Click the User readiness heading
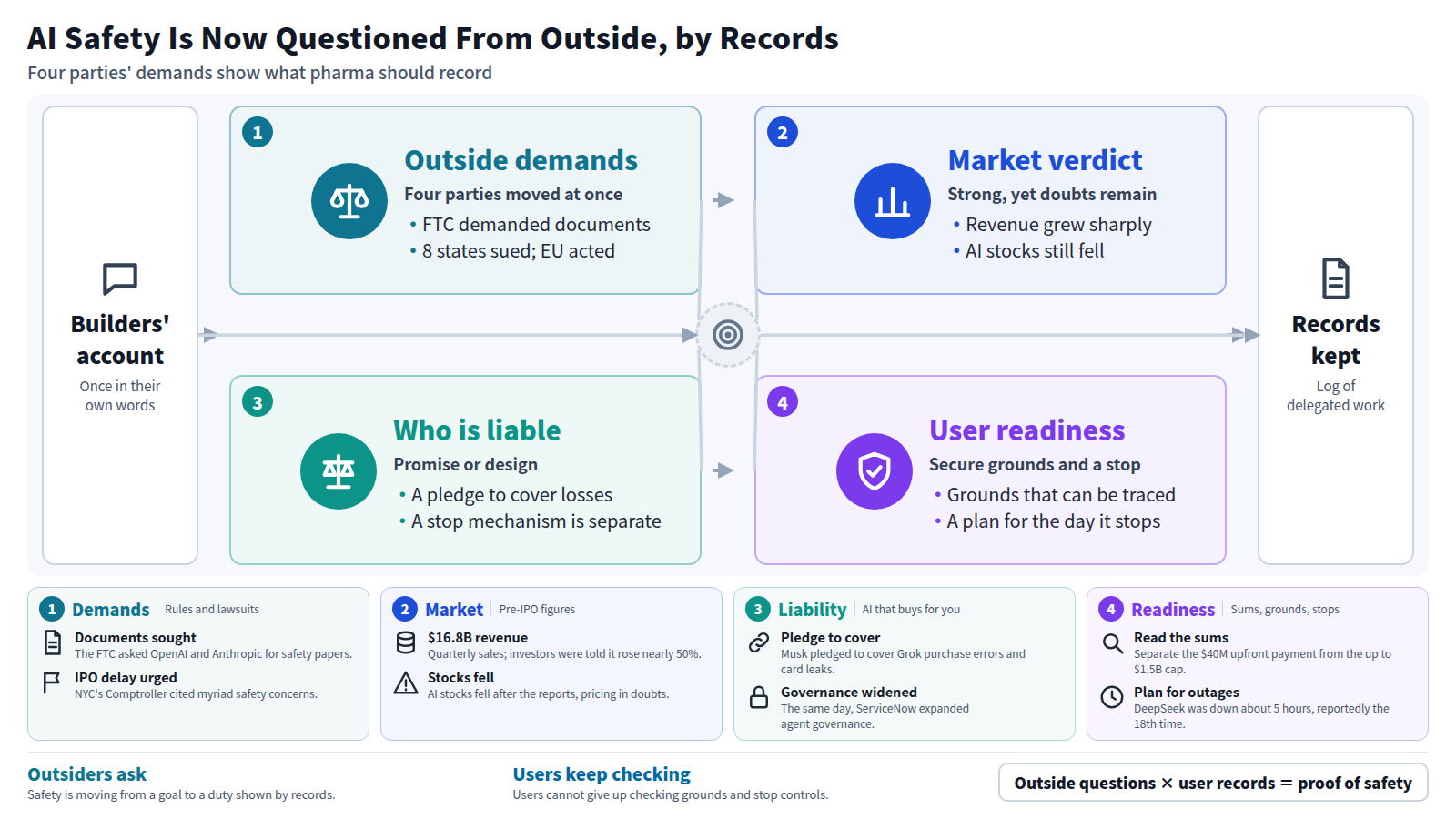Image resolution: width=1456 pixels, height=819 pixels. tap(1027, 430)
